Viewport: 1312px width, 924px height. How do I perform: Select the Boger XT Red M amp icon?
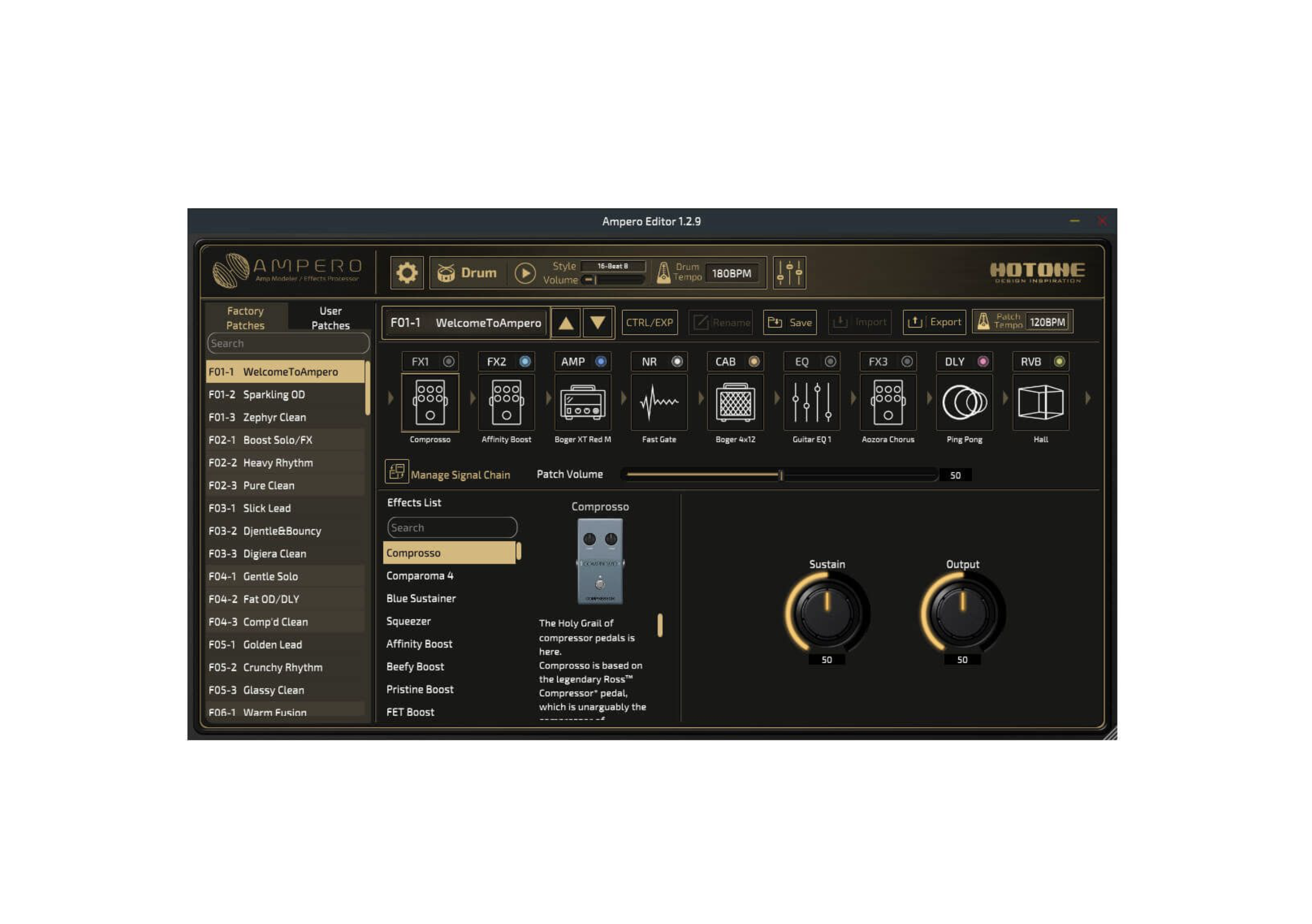point(582,402)
